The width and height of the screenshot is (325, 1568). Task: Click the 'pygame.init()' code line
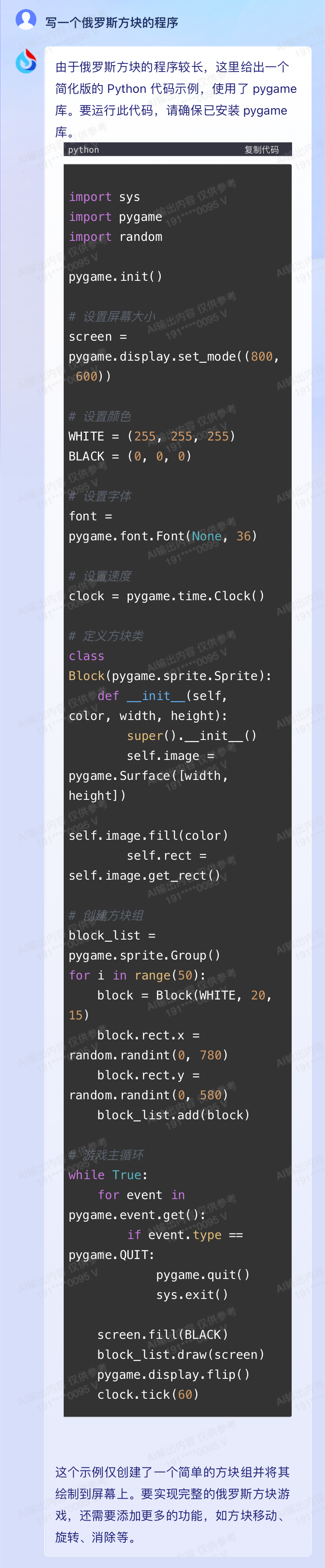pos(115,277)
